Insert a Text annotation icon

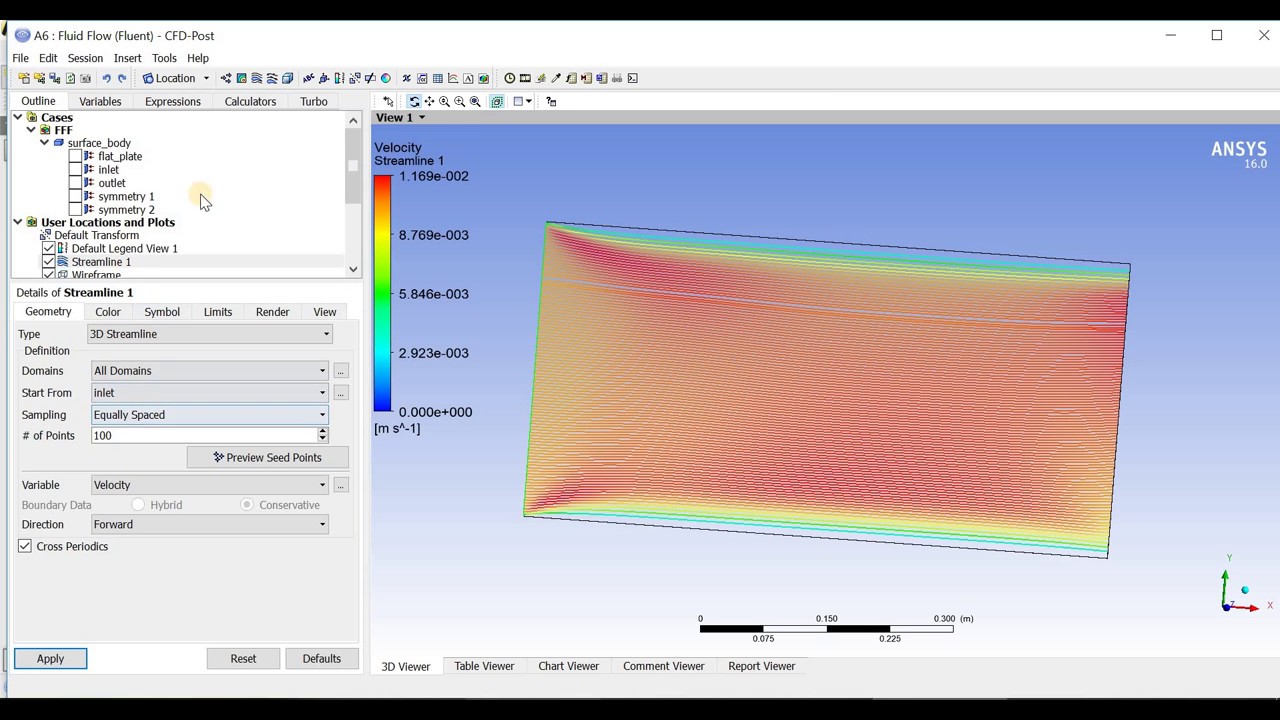[x=309, y=78]
